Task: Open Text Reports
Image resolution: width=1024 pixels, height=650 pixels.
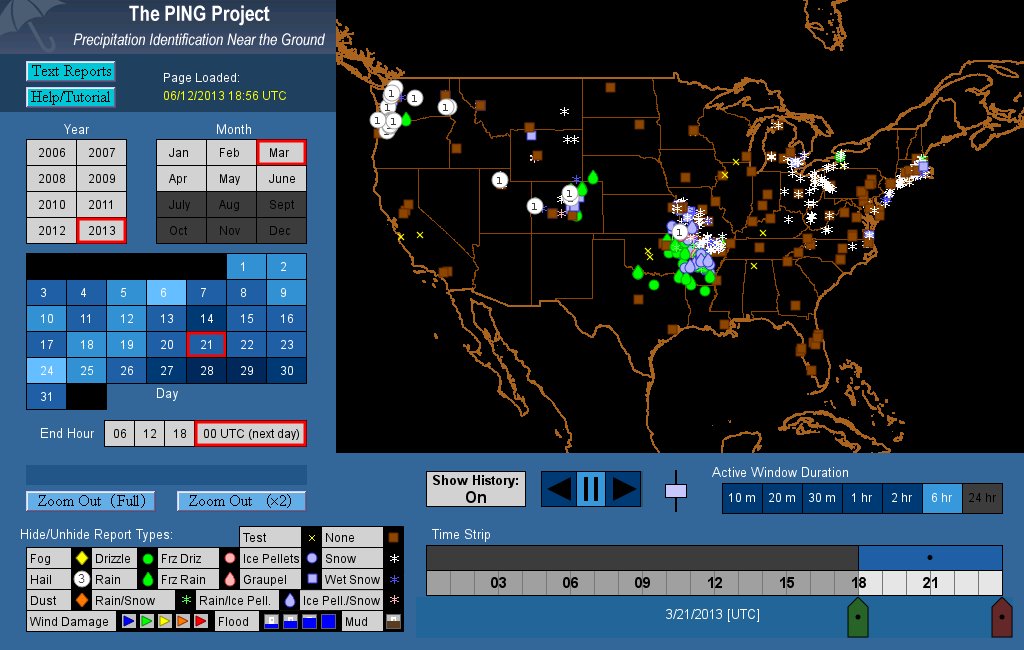Action: [x=70, y=71]
